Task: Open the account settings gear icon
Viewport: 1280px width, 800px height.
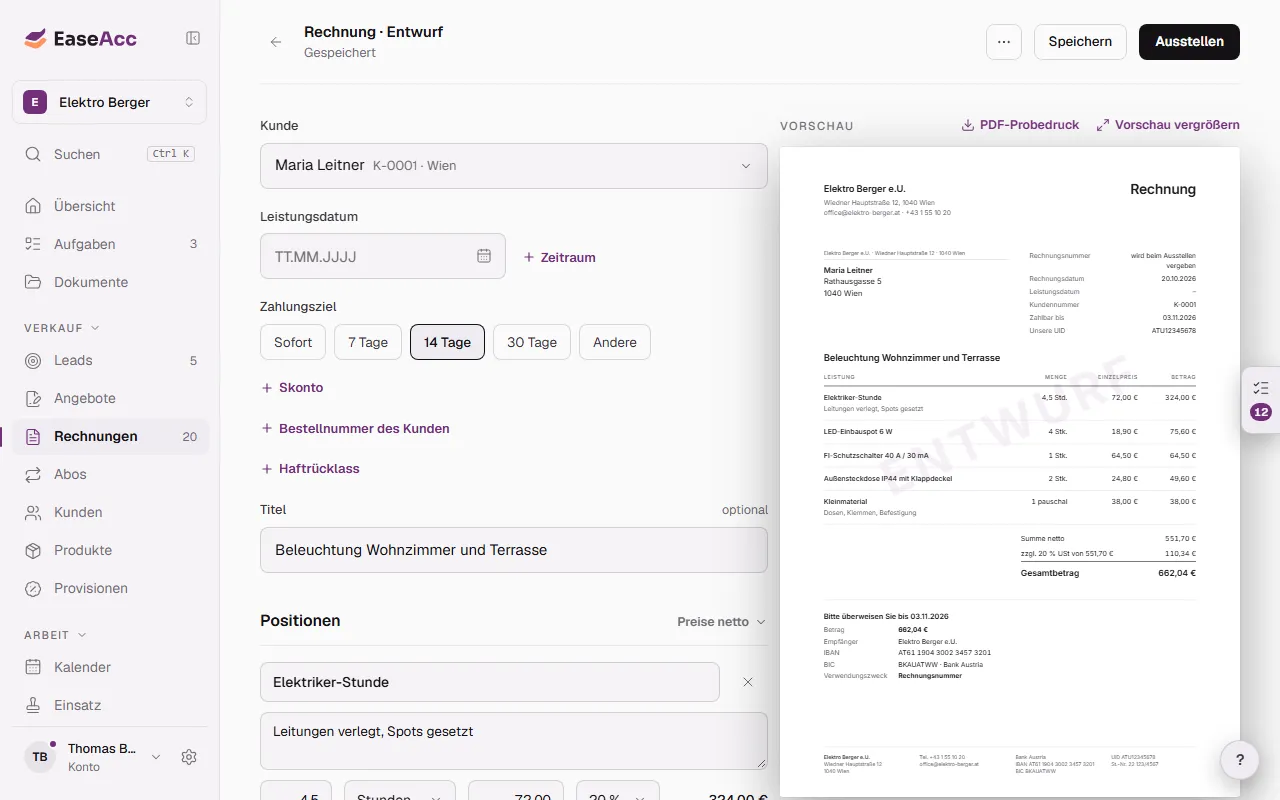Action: [189, 757]
